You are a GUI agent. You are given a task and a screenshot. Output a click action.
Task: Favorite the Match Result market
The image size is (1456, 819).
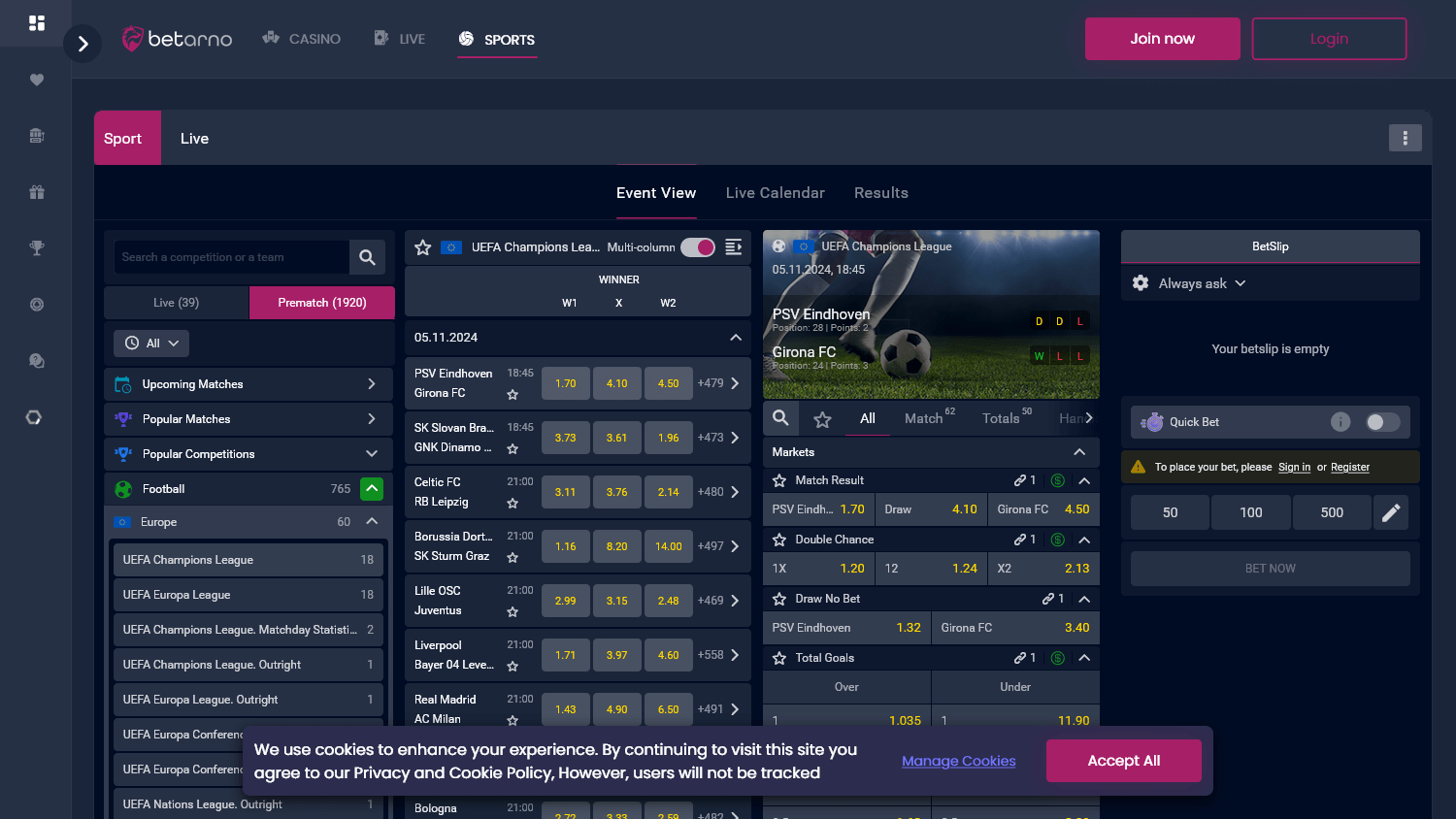click(x=778, y=480)
